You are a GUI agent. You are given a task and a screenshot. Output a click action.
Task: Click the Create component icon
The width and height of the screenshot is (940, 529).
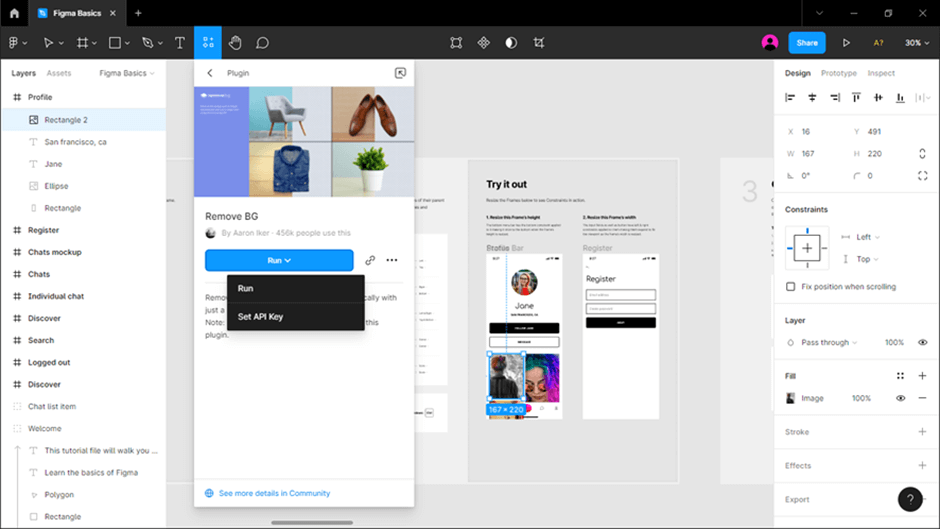483,43
